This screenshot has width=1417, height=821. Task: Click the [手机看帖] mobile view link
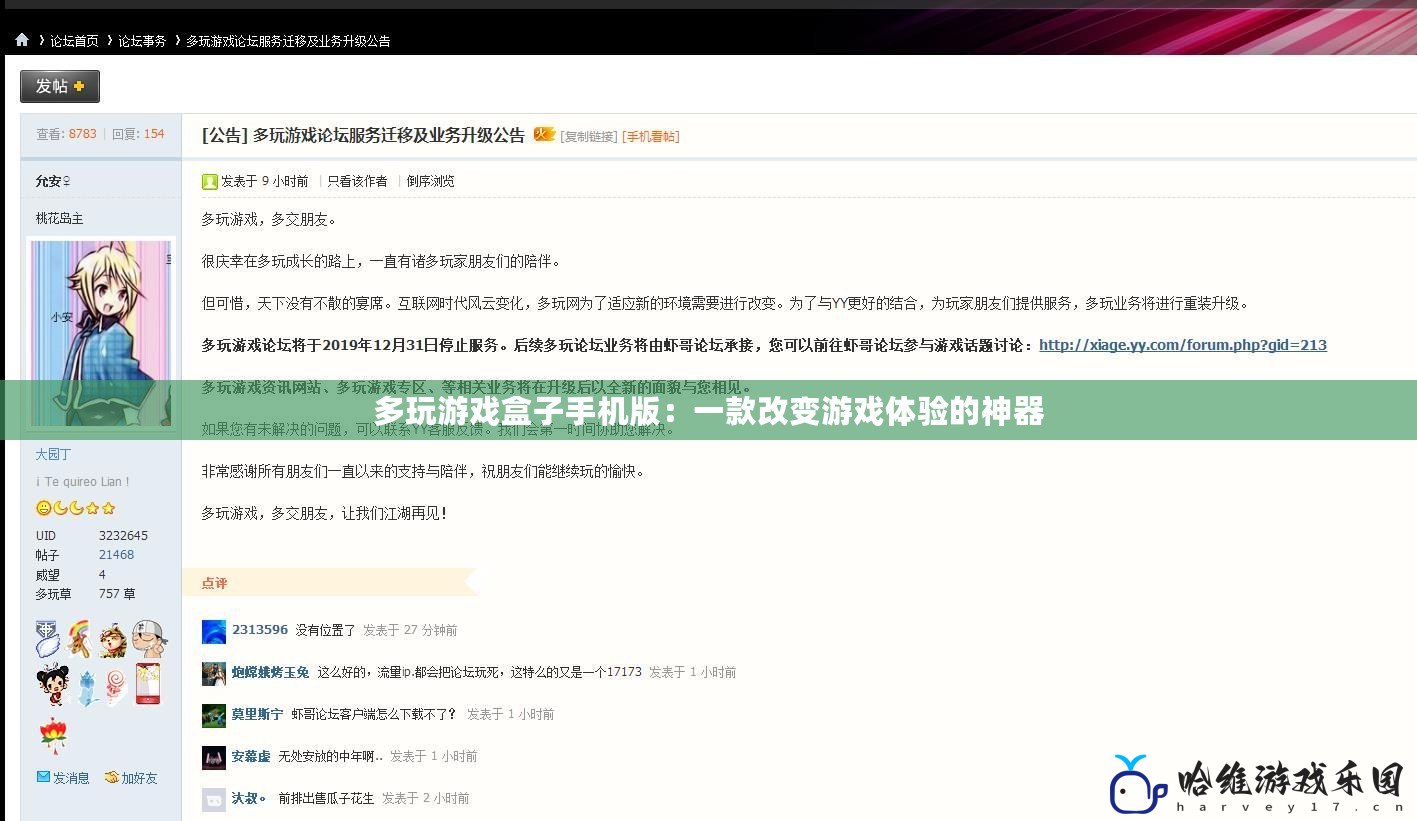pos(651,136)
